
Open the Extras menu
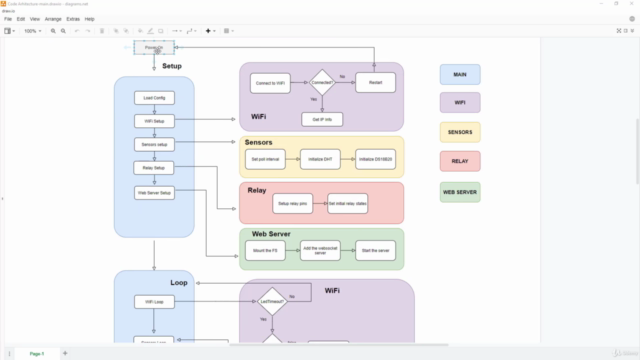click(x=73, y=19)
